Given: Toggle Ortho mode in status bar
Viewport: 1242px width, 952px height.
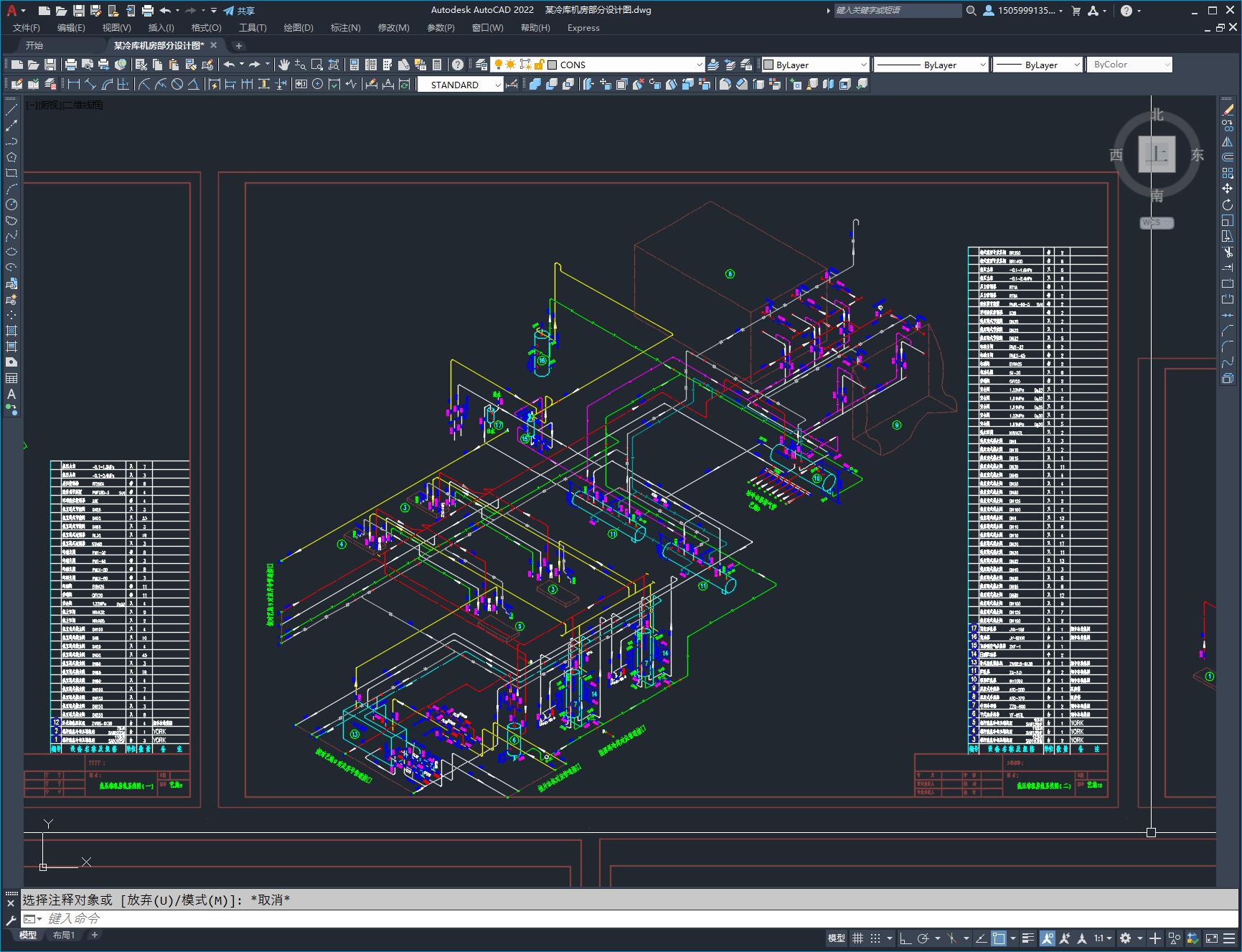Looking at the screenshot, I should [x=905, y=938].
